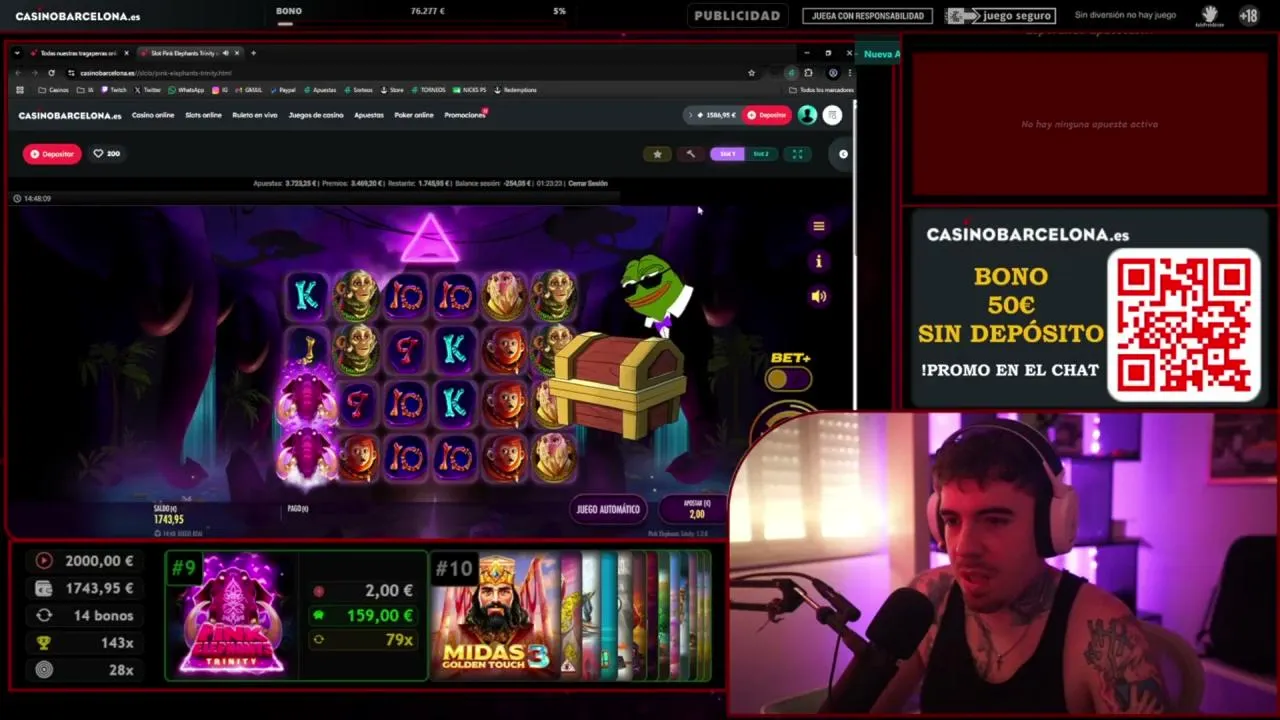Open browser extensions puzzle icon

tap(808, 73)
